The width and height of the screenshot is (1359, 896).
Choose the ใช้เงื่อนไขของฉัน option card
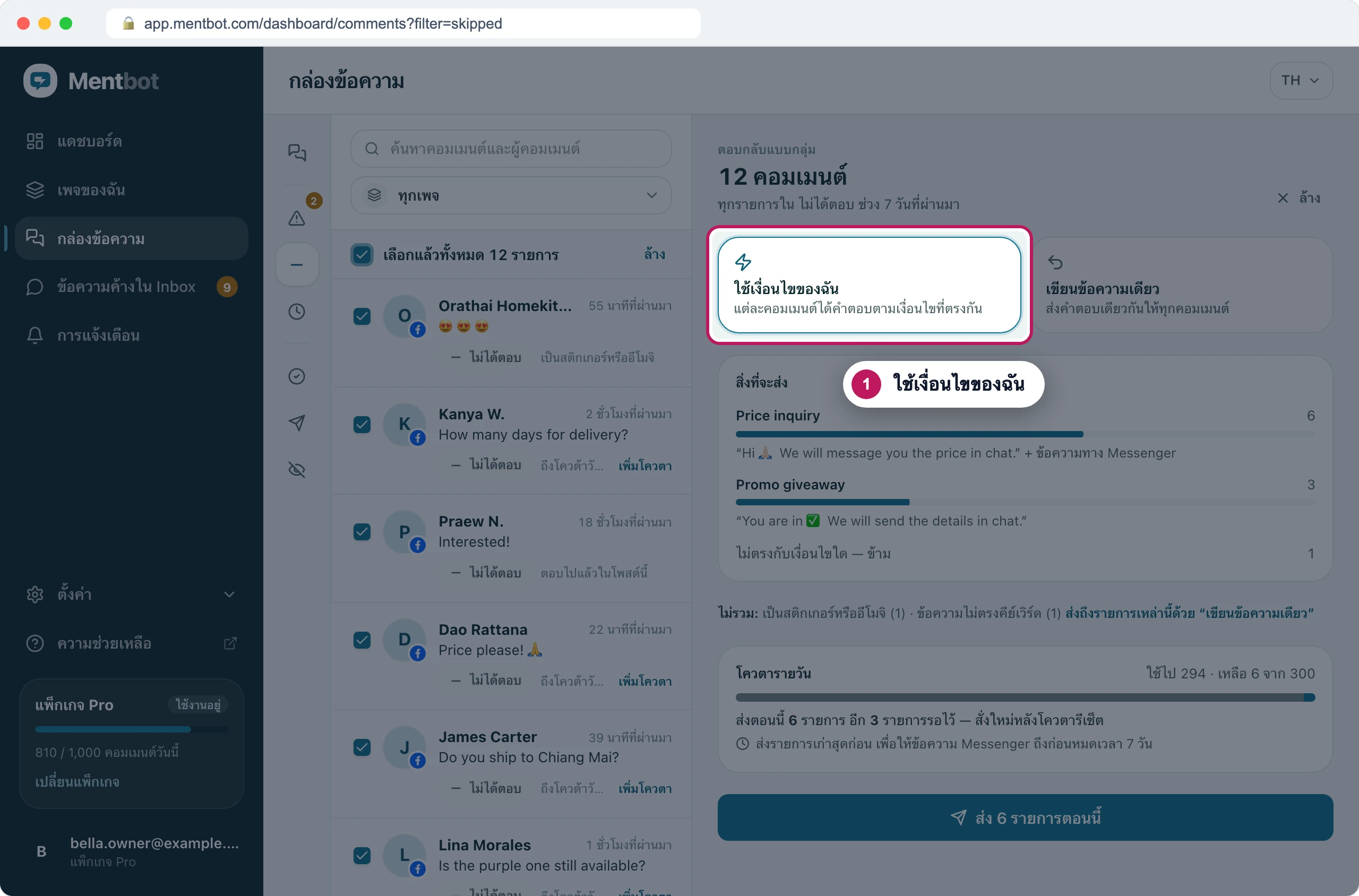pyautogui.click(x=869, y=285)
